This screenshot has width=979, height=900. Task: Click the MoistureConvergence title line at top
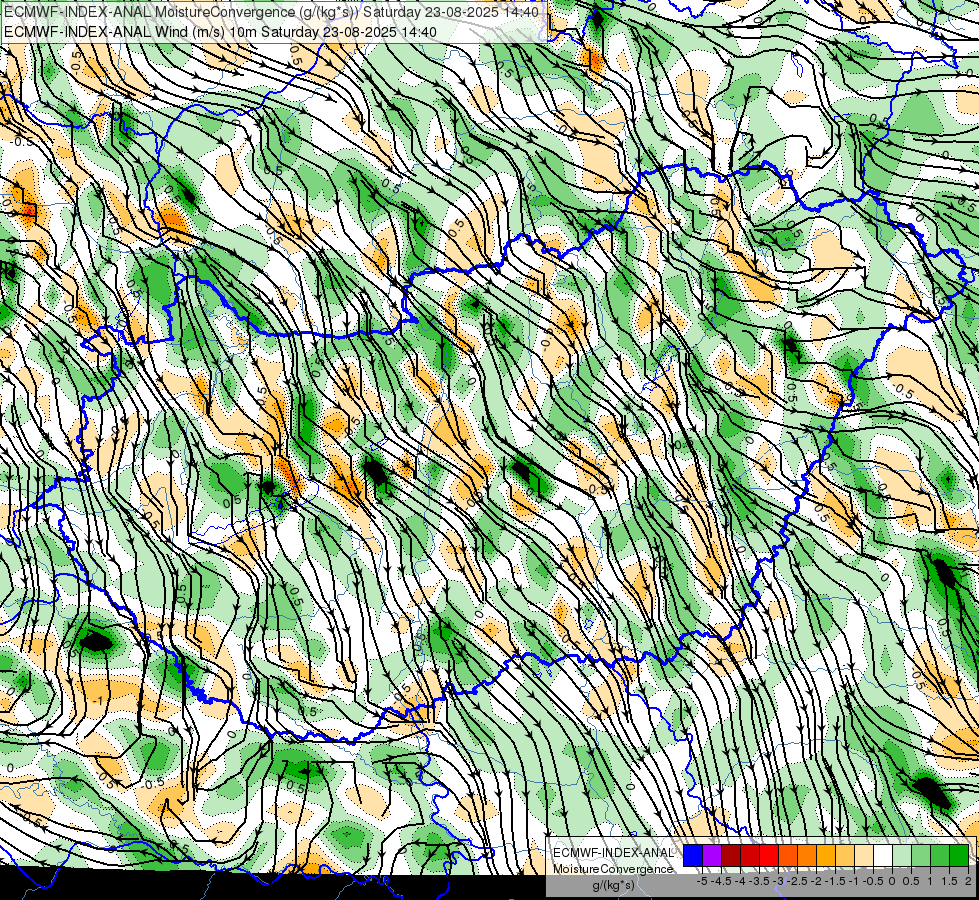click(x=270, y=12)
